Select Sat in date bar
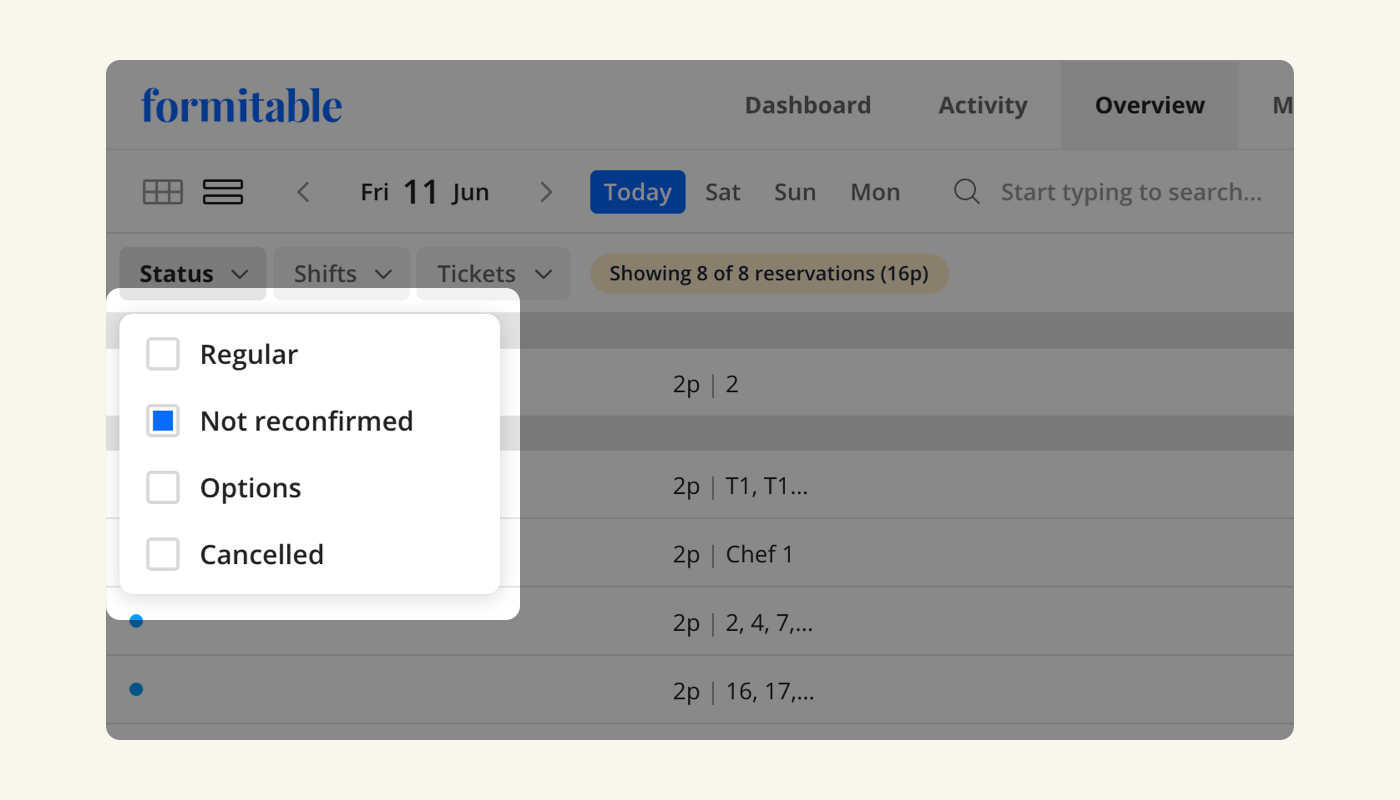The width and height of the screenshot is (1400, 800). [723, 192]
